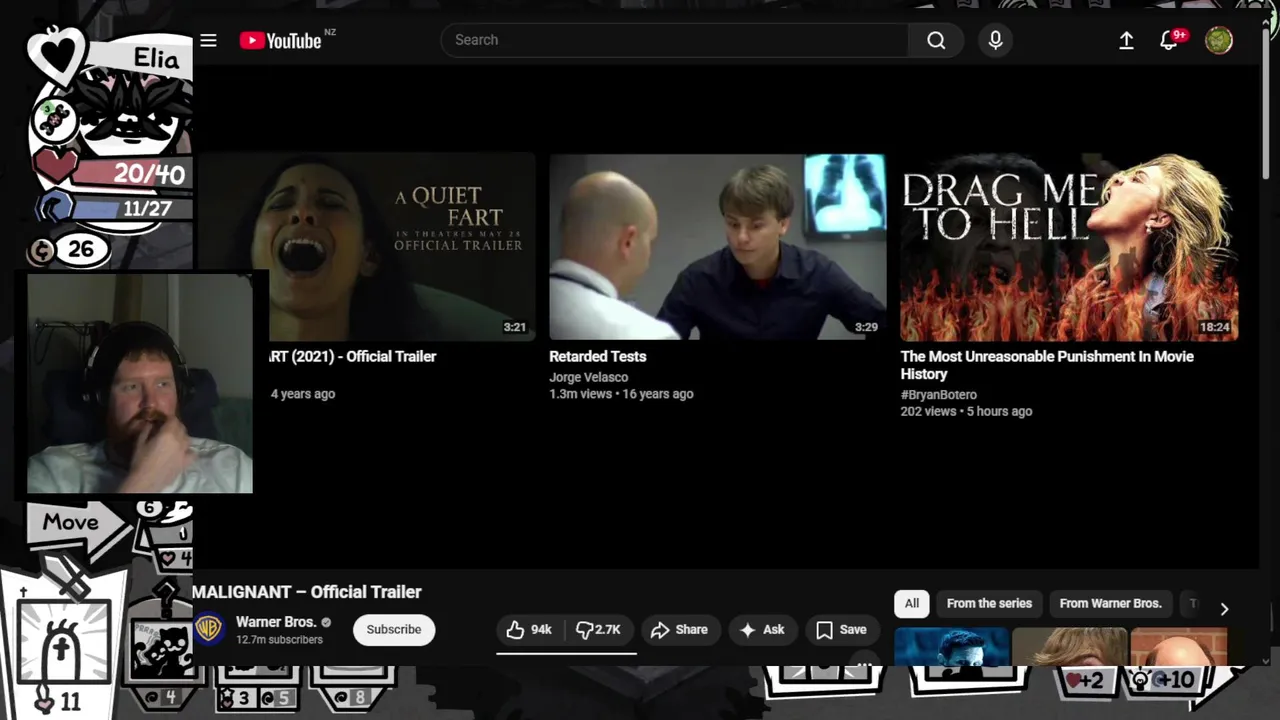Click the tombstone card icon in game

click(x=62, y=643)
